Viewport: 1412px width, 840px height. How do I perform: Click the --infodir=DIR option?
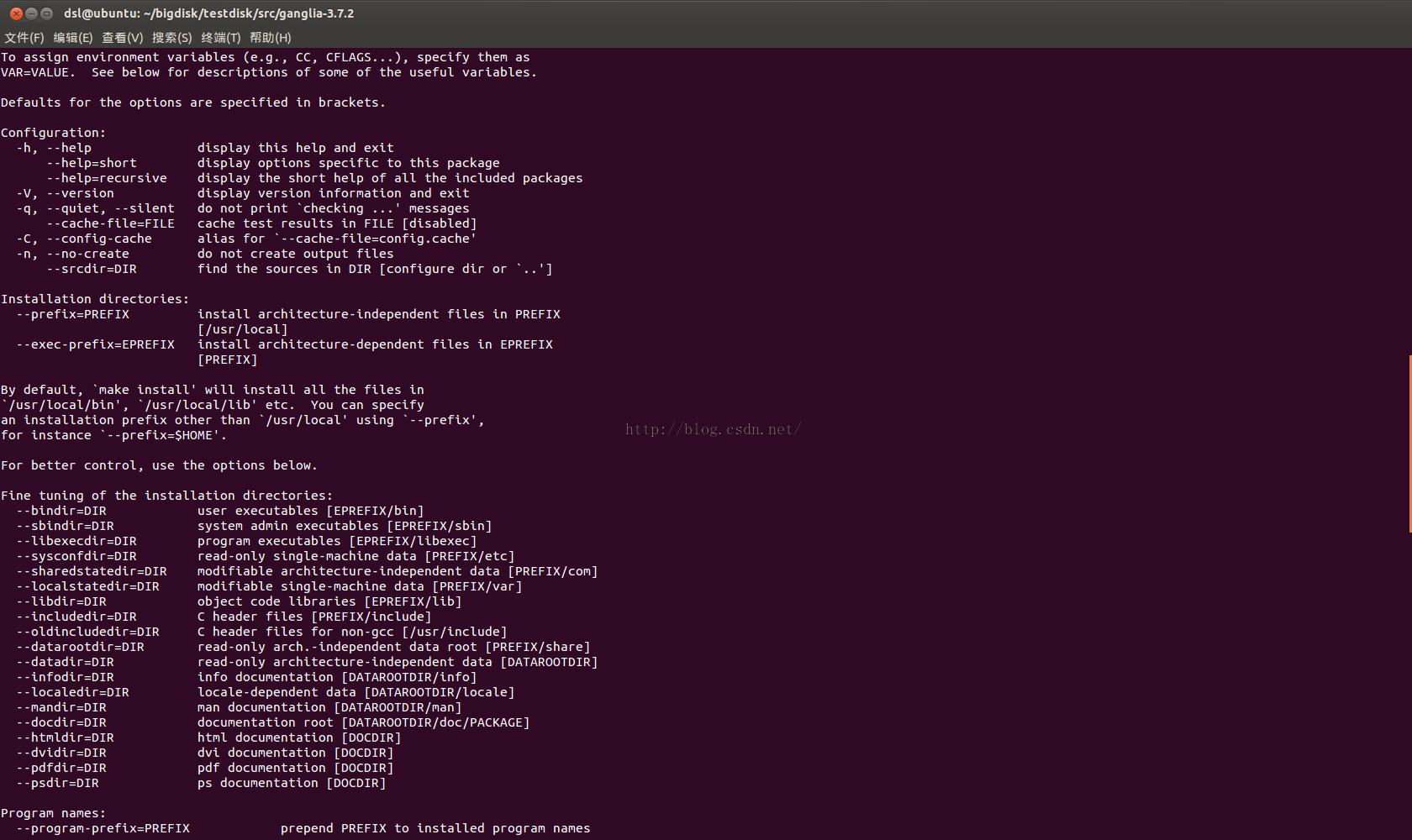65,677
